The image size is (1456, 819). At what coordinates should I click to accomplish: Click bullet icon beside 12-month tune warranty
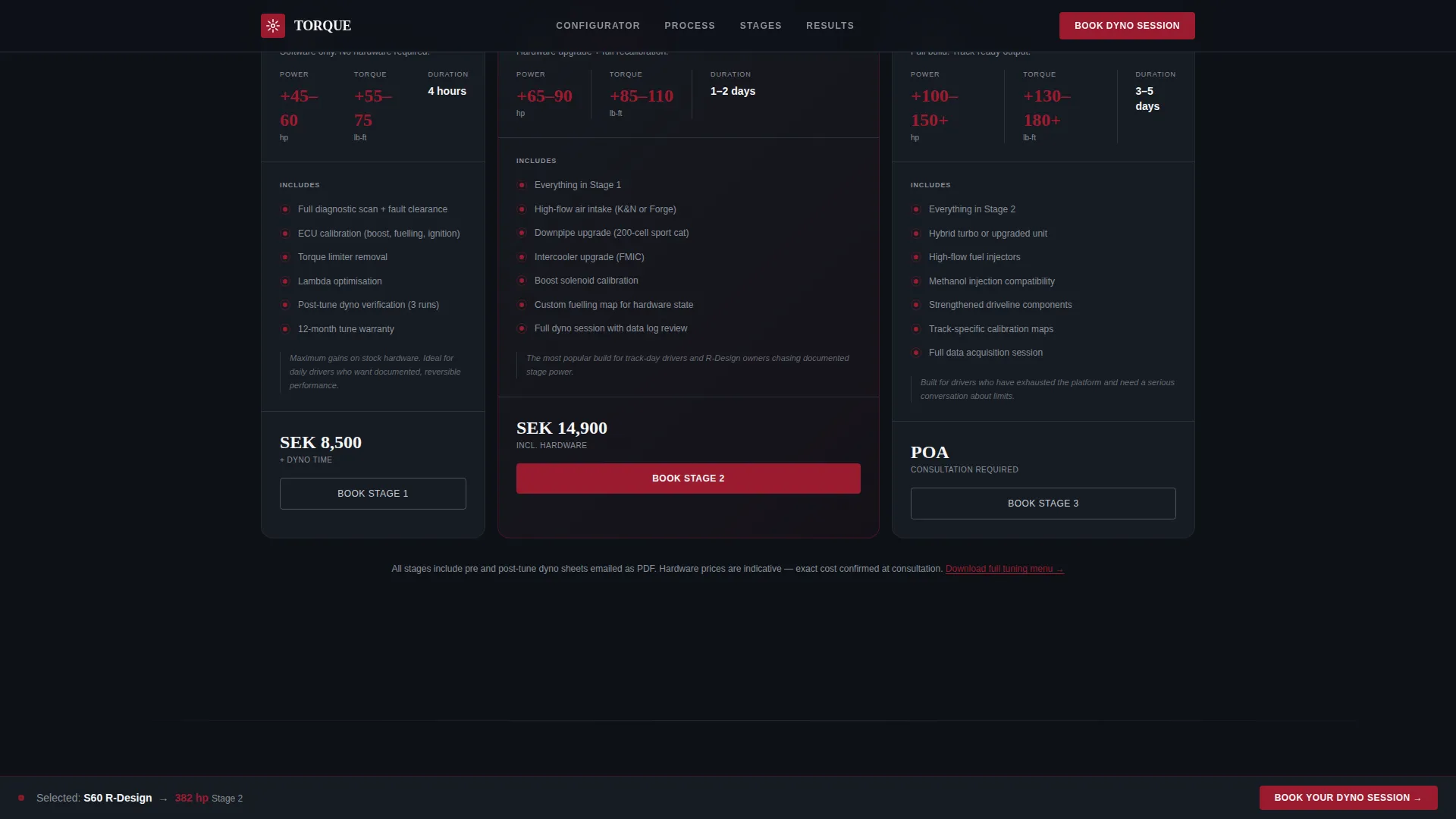(285, 329)
